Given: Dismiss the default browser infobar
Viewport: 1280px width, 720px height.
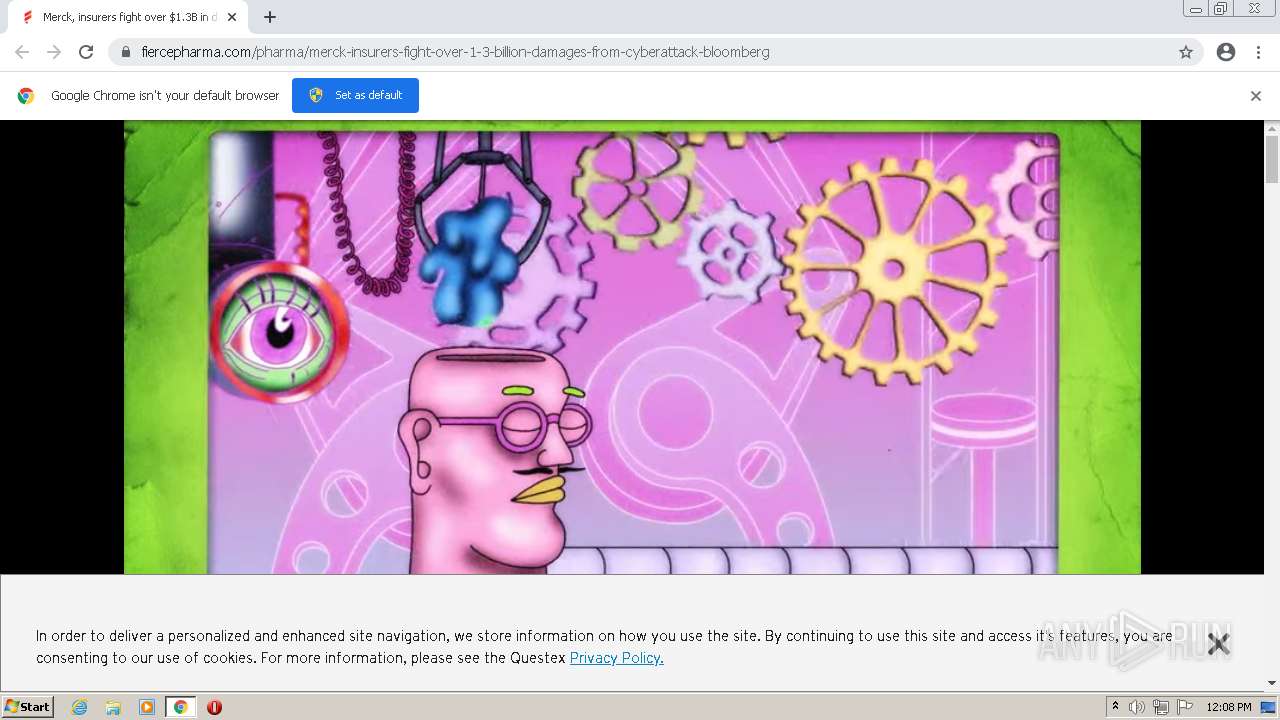Looking at the screenshot, I should pos(1256,96).
